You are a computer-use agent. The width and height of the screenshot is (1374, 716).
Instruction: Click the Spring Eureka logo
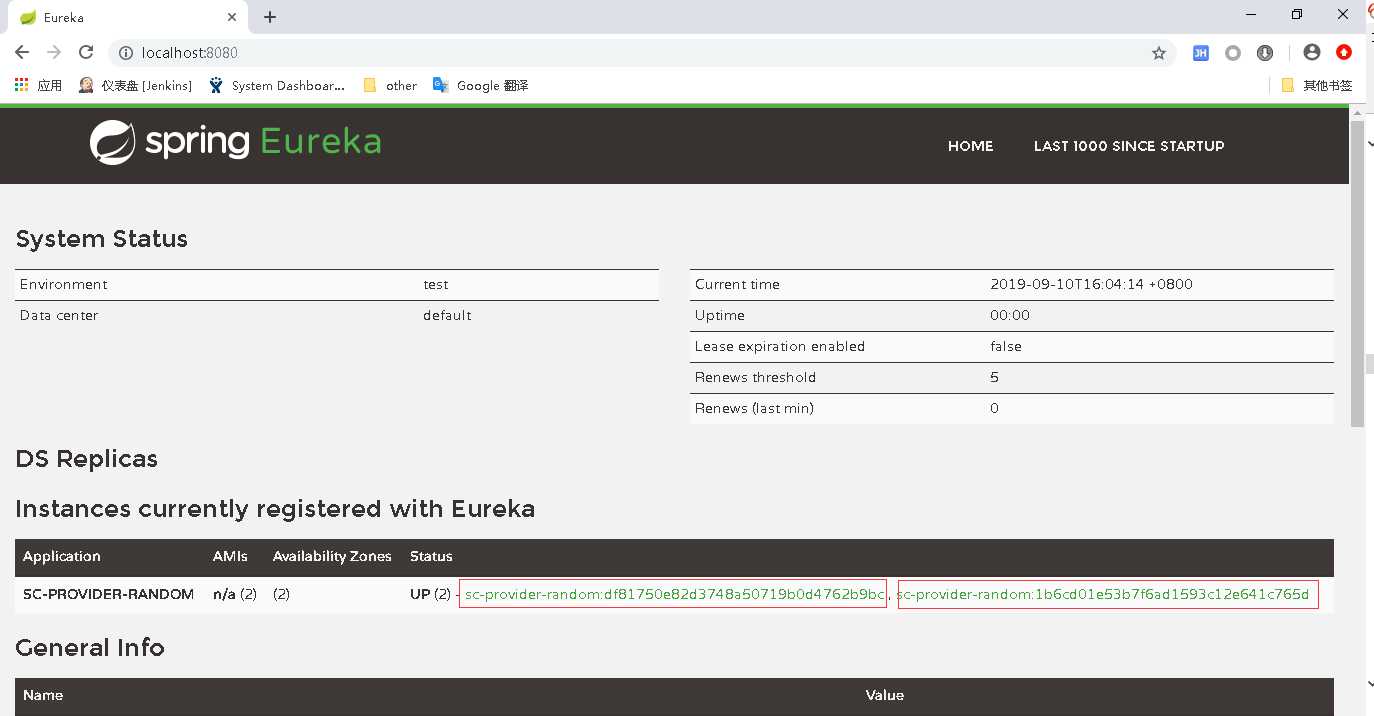click(x=235, y=142)
